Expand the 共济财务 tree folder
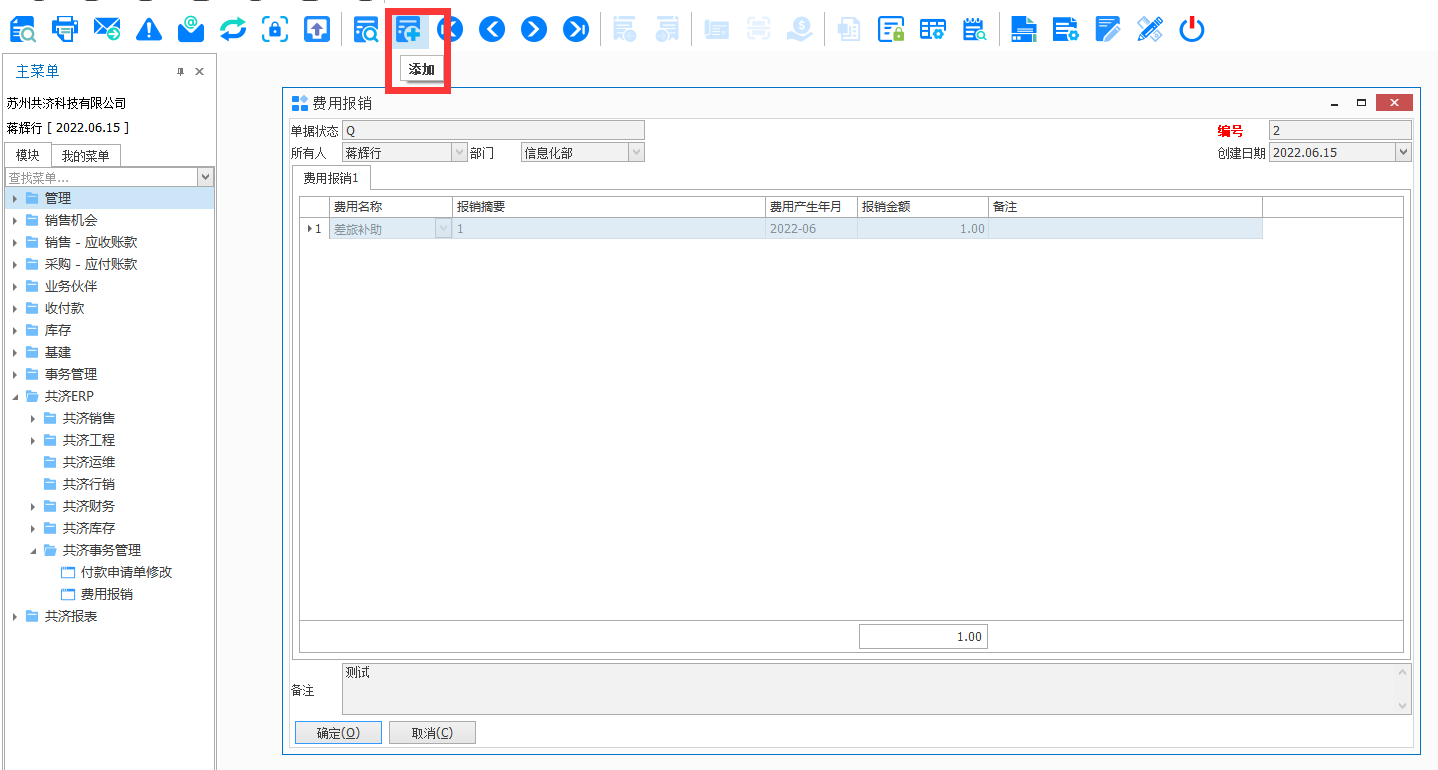The image size is (1438, 770). tap(33, 506)
